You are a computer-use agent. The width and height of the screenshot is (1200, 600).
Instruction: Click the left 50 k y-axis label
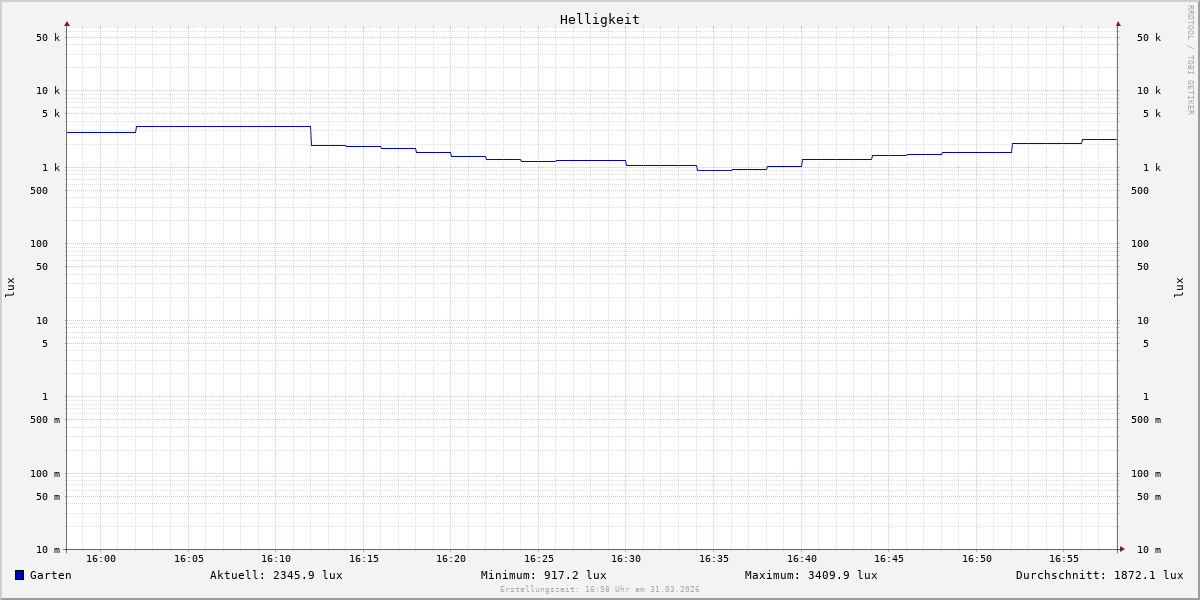click(x=48, y=38)
